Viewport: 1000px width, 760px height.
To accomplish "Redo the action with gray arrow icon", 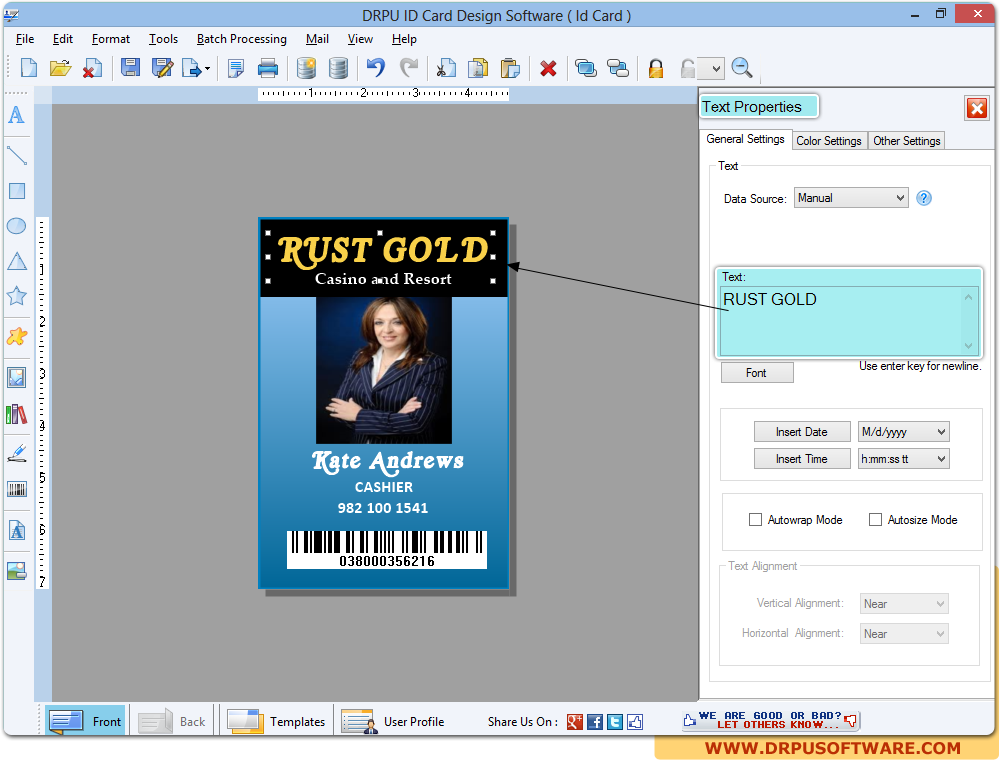I will coord(409,68).
